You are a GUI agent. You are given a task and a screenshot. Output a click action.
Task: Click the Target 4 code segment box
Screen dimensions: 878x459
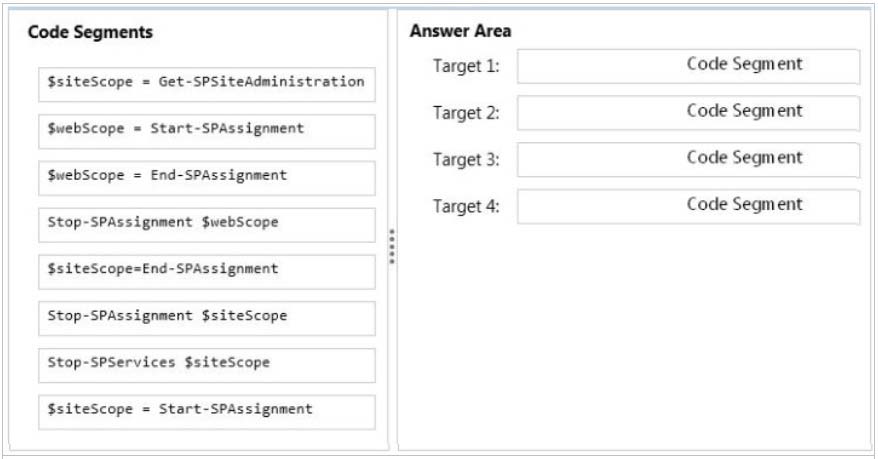tap(688, 207)
